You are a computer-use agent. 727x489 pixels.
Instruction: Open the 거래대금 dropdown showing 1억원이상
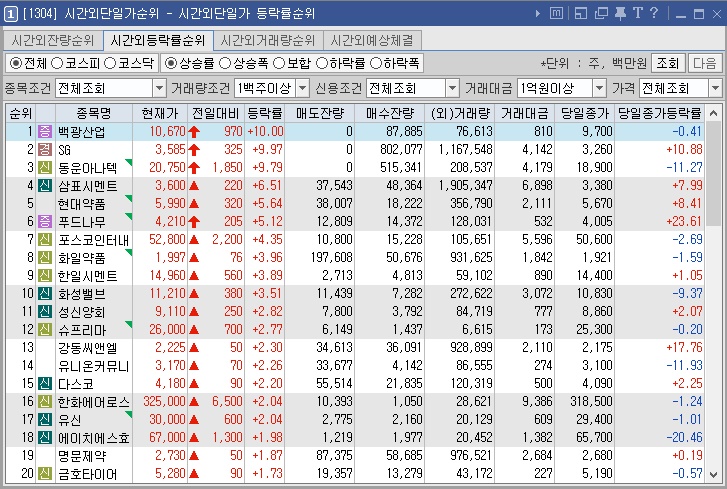(562, 88)
